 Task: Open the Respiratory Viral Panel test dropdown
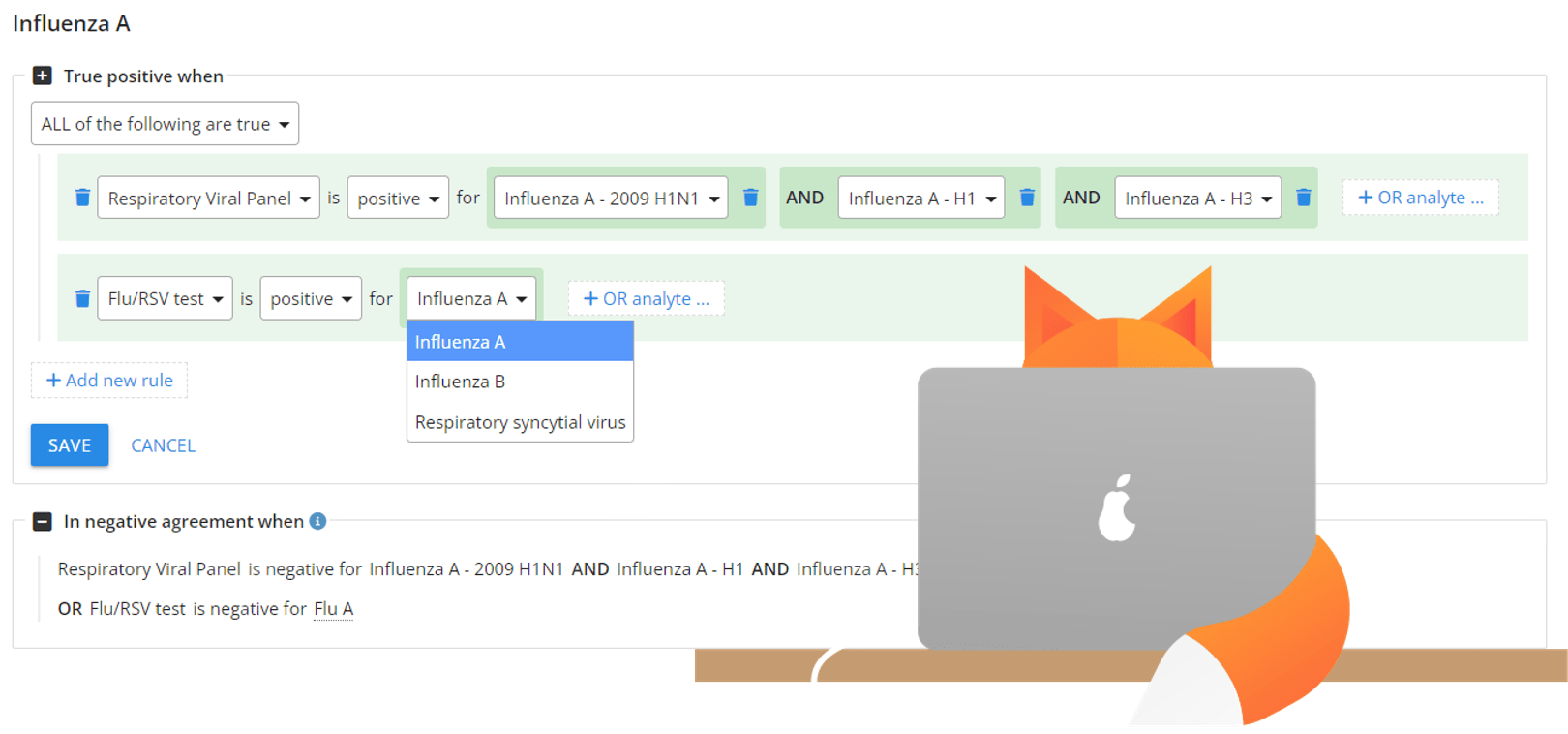coord(208,199)
